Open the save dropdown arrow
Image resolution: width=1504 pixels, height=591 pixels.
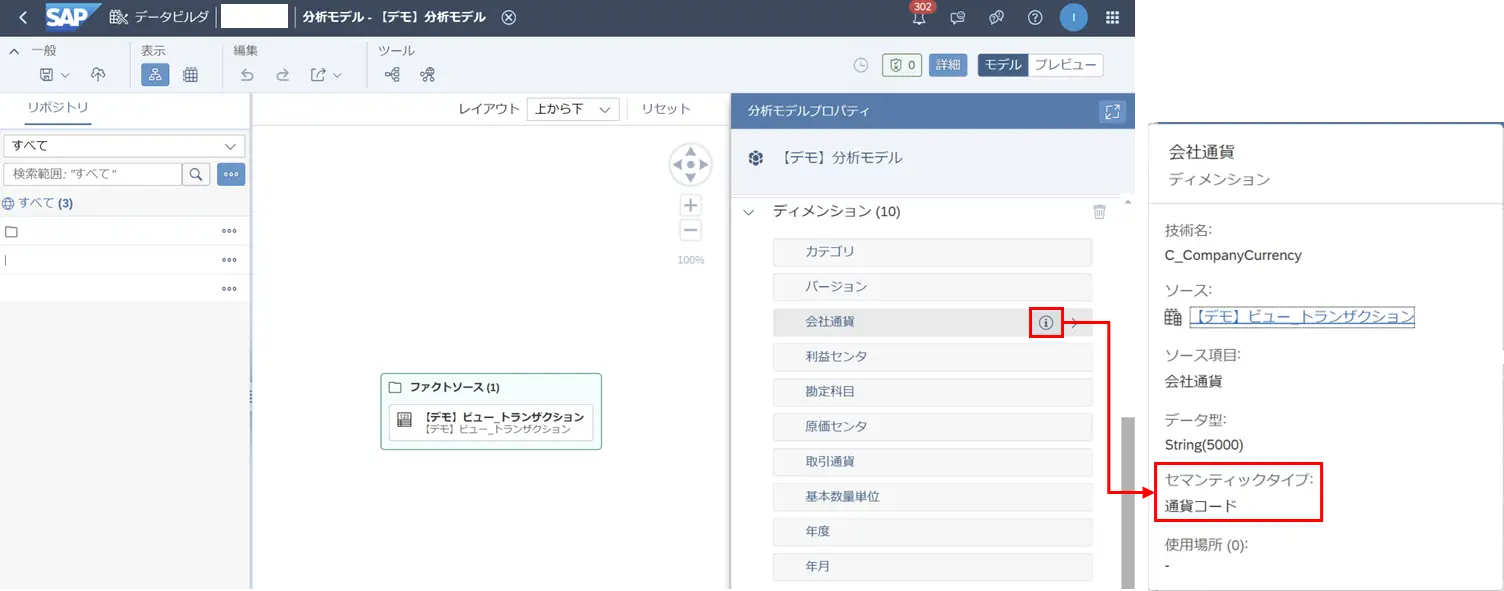click(66, 75)
